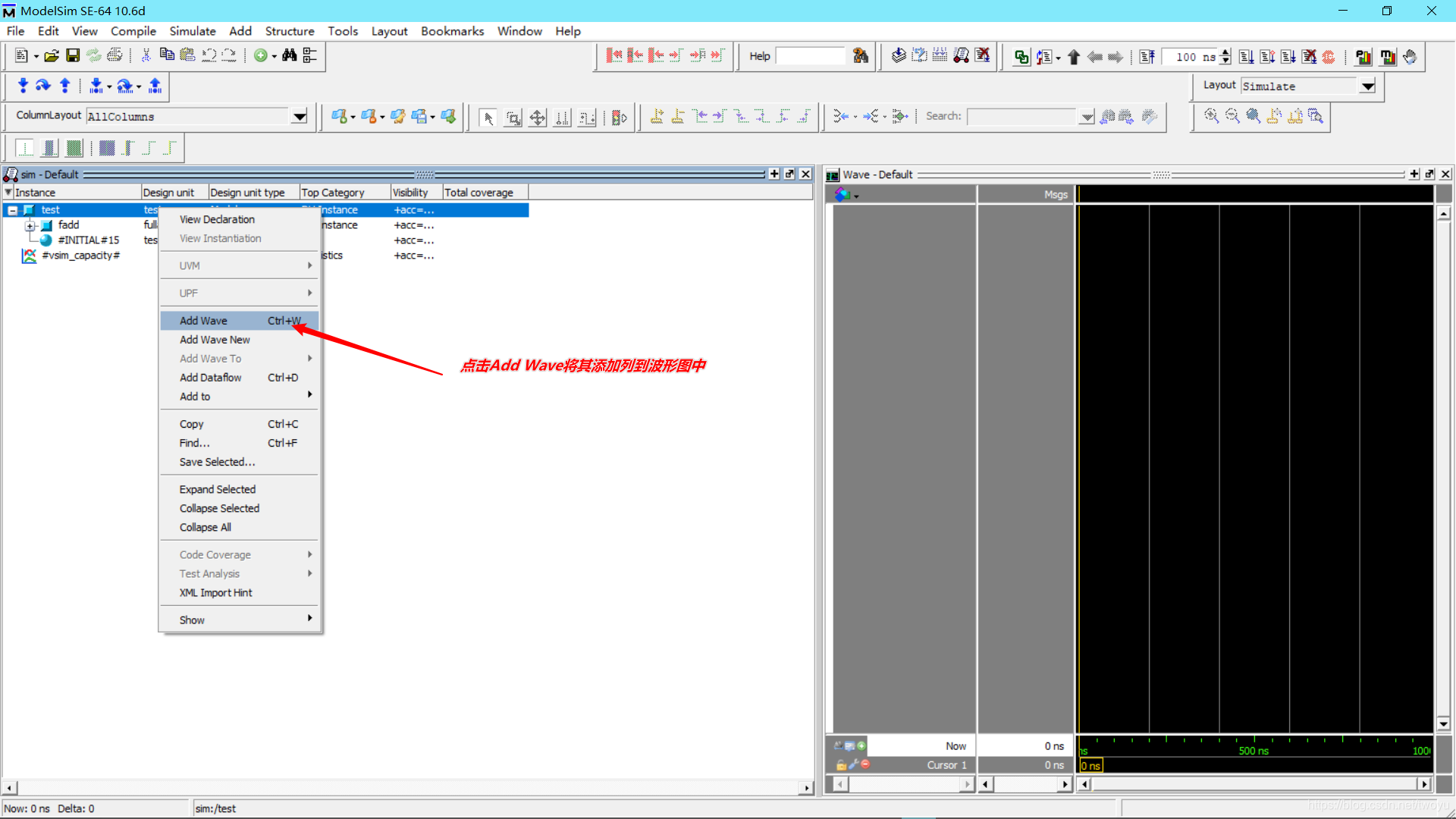Image resolution: width=1456 pixels, height=819 pixels.
Task: Click the green Add plus icon
Action: click(x=261, y=55)
